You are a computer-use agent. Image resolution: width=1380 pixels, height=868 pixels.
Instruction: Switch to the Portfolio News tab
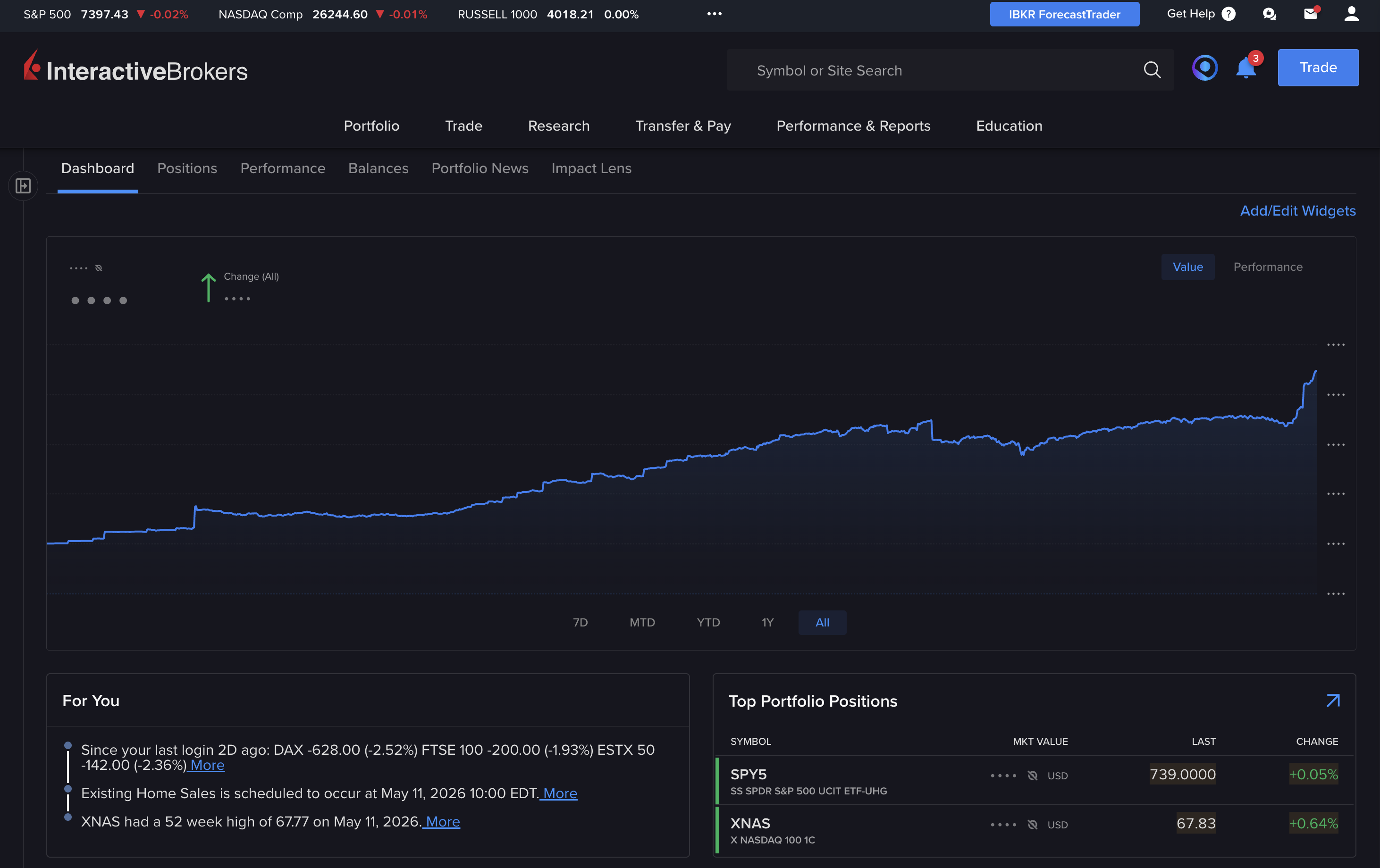pos(480,168)
